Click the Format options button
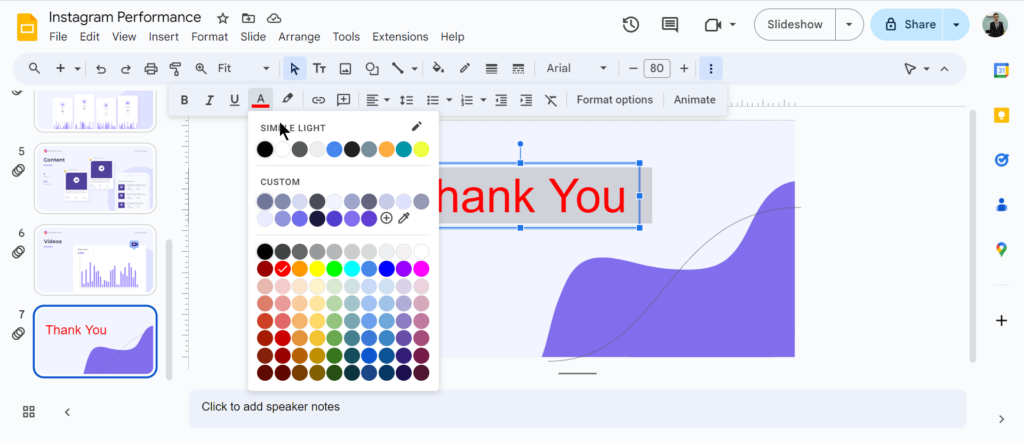Screen dimensions: 1024x441 click(x=614, y=100)
